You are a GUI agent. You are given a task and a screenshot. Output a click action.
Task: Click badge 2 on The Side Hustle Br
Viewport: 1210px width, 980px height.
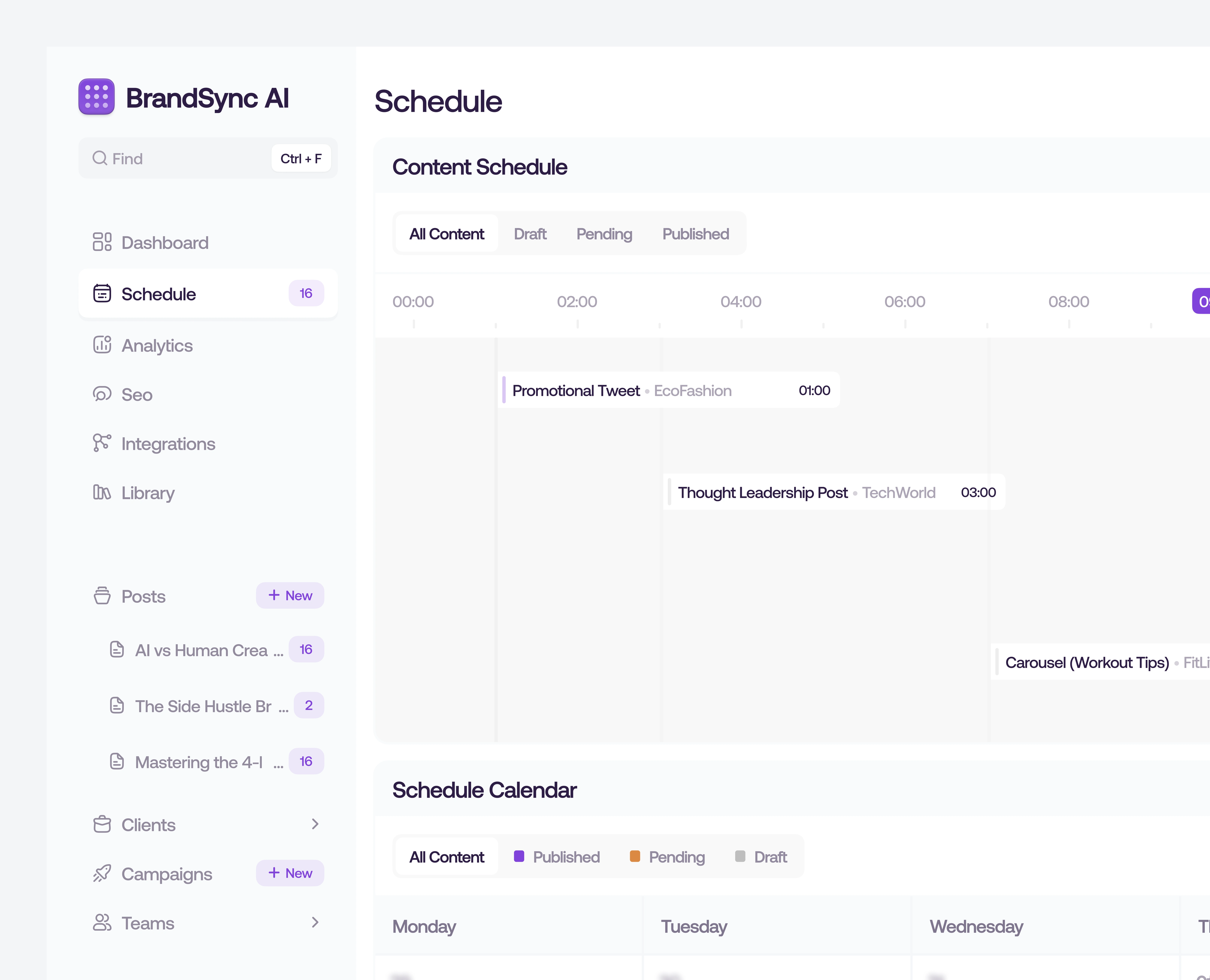[x=309, y=705]
